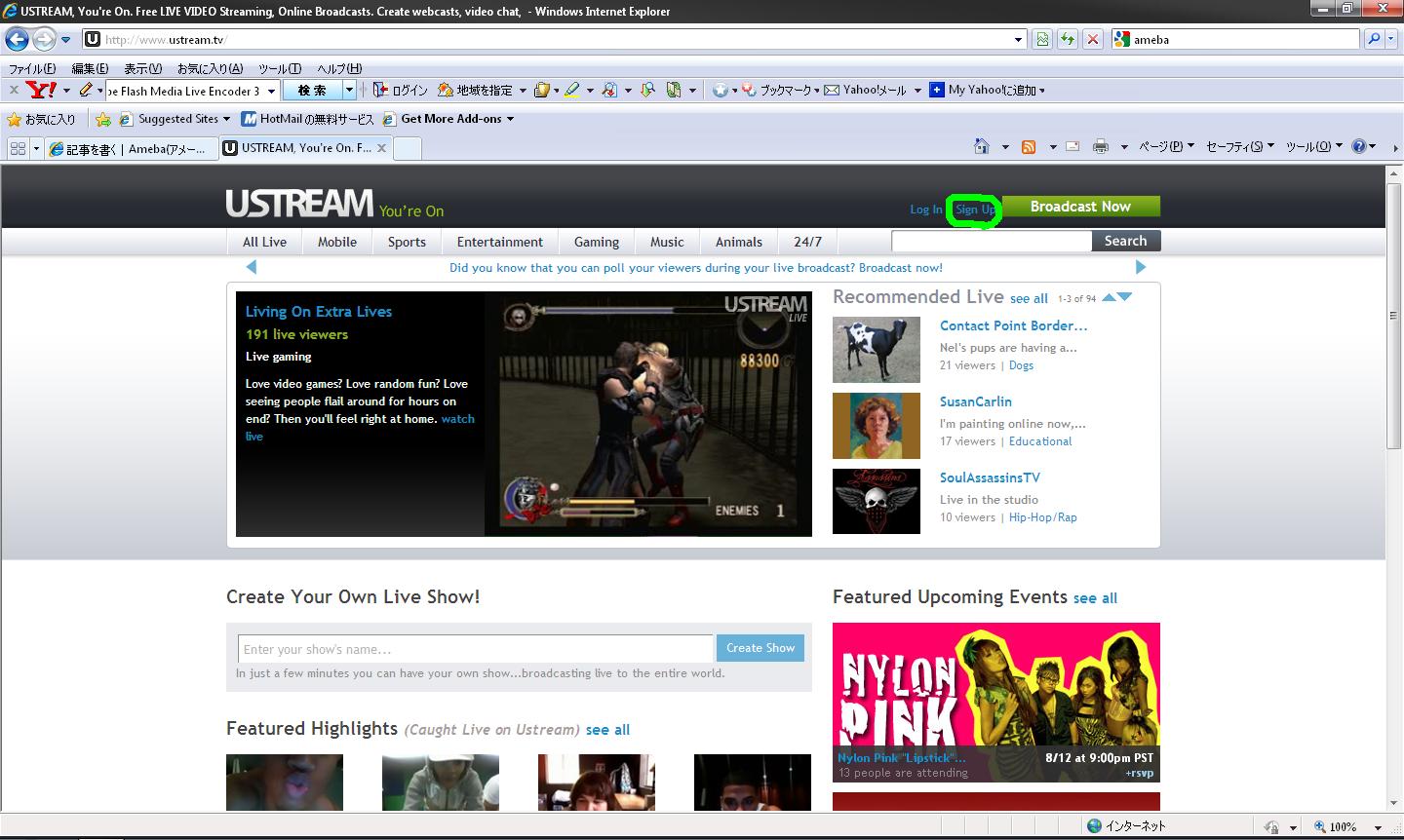
Task: Select the Sports category tab
Action: pos(407,242)
